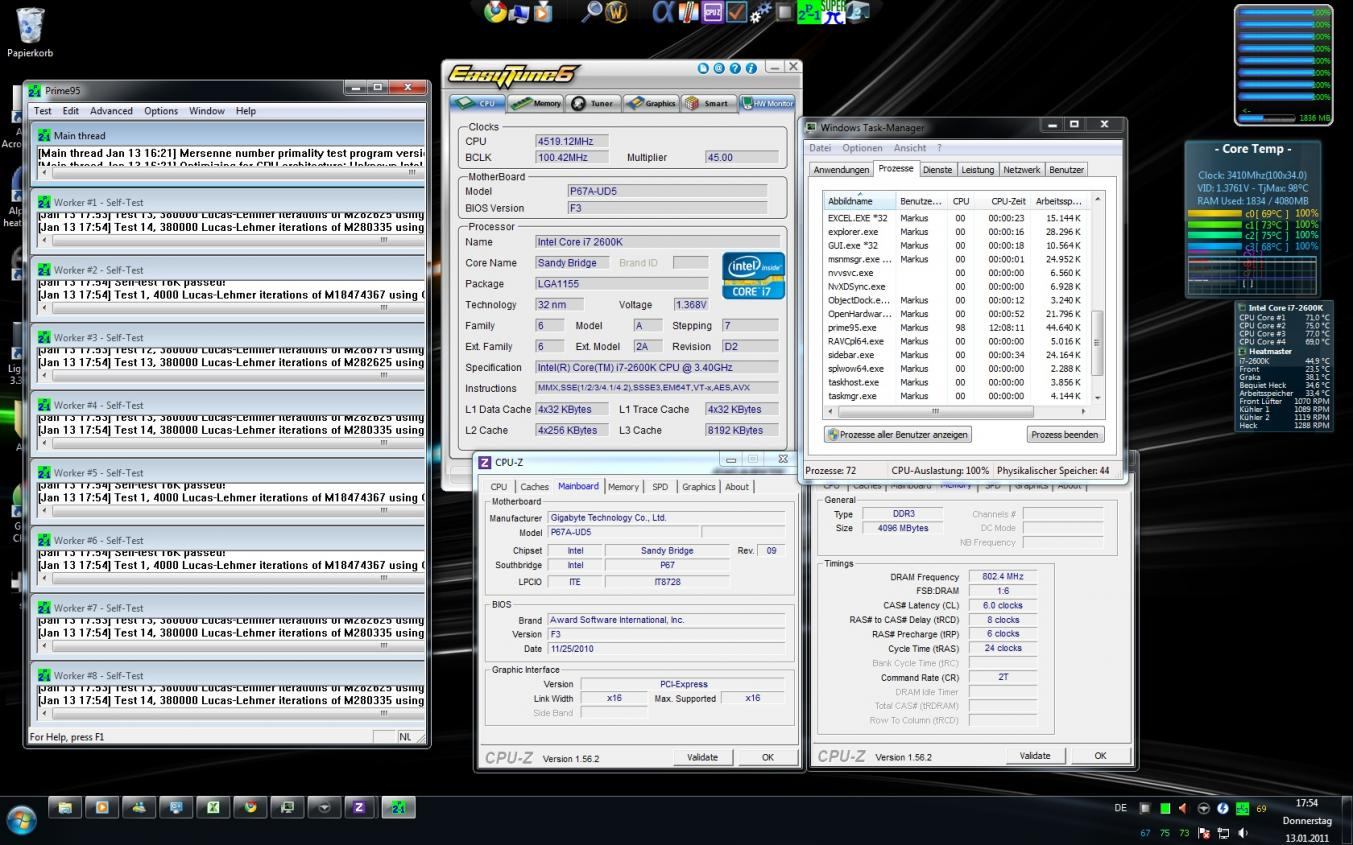Click OK in Memory CPU-Z window
The image size is (1353, 845).
1100,756
